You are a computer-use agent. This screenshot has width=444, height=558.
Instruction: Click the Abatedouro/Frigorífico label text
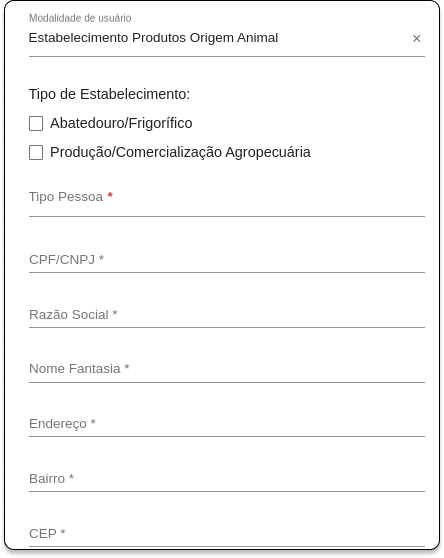point(121,123)
